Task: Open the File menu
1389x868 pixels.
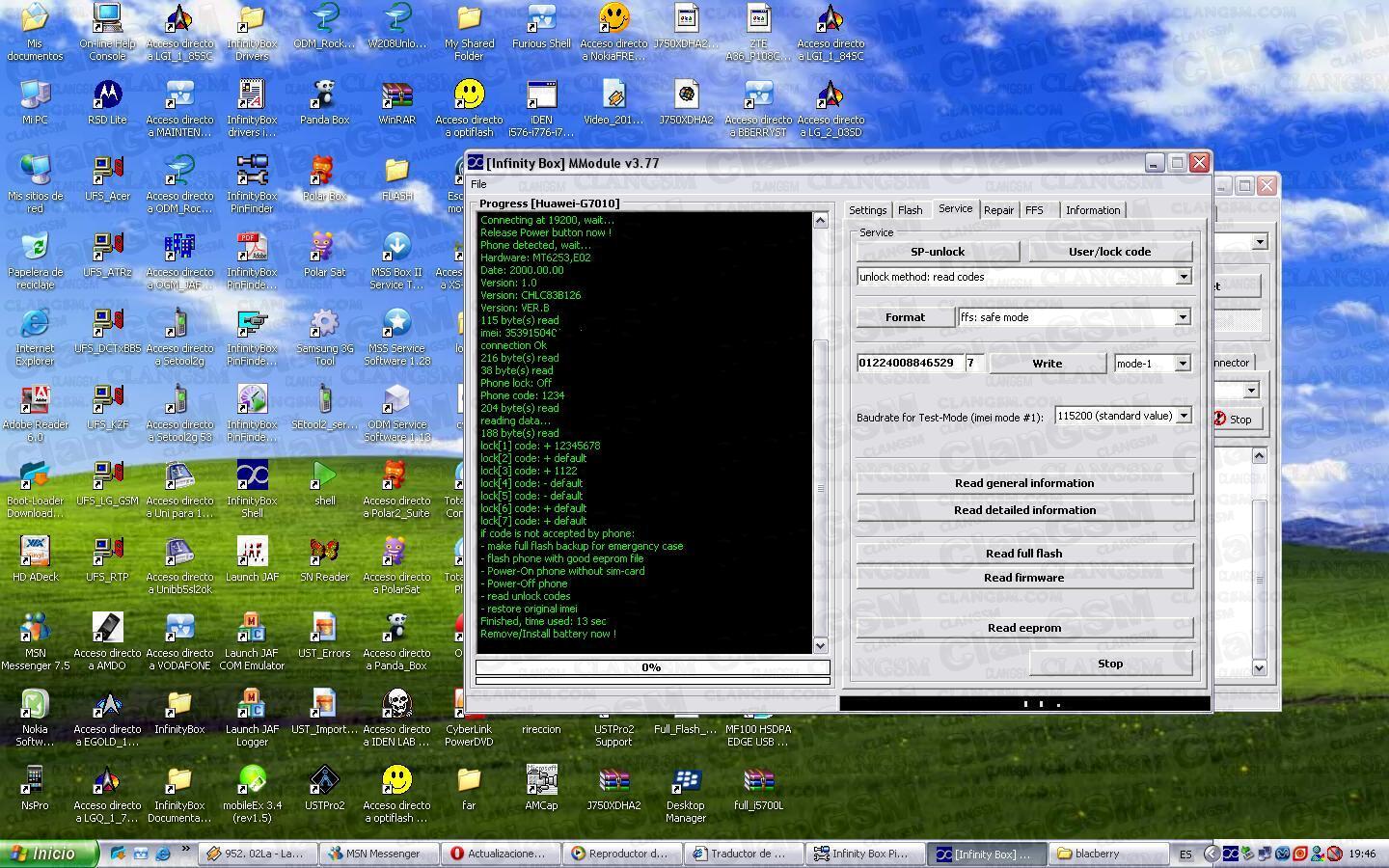Action: [x=478, y=184]
